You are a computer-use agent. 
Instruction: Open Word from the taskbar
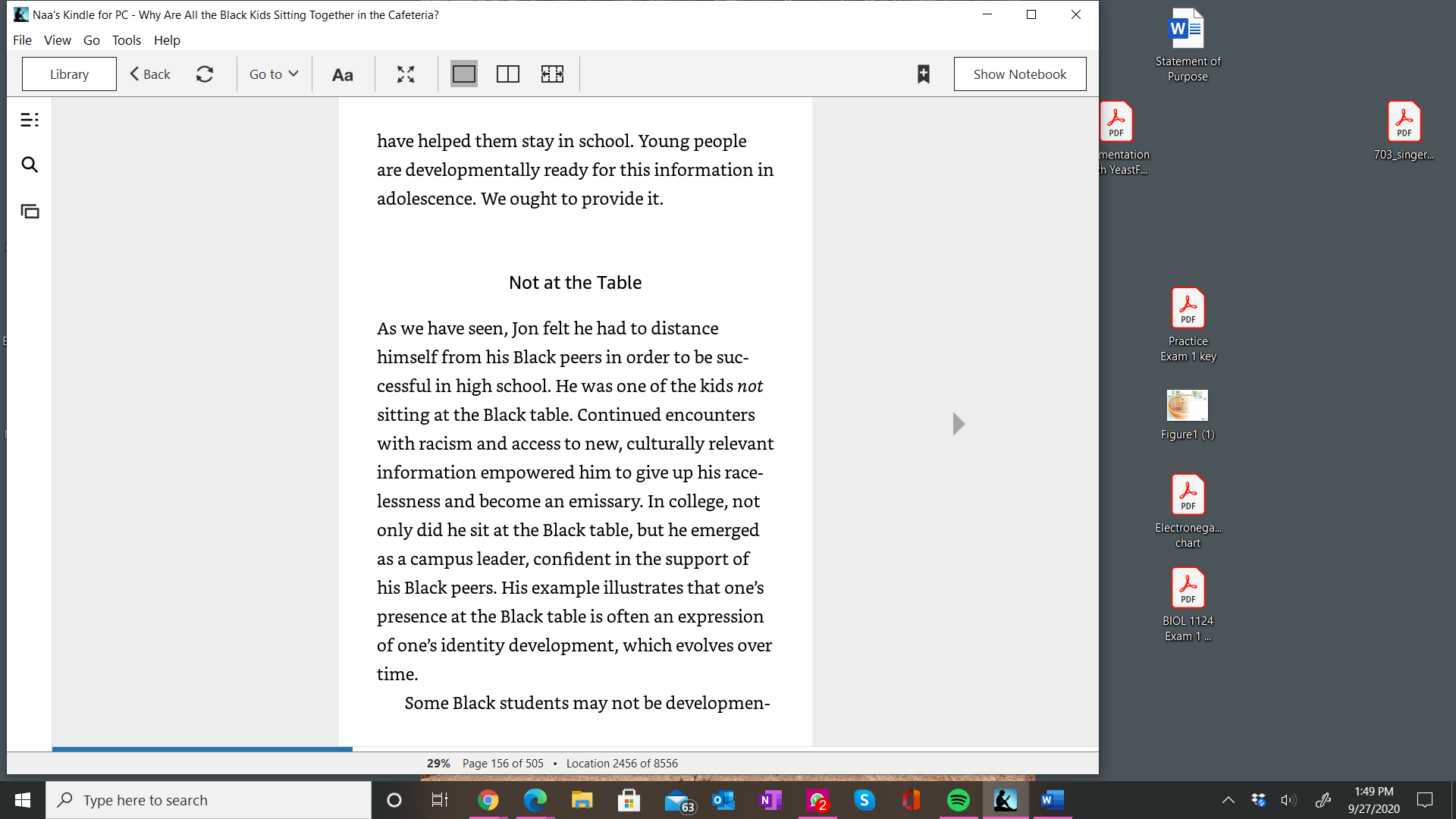(1053, 800)
